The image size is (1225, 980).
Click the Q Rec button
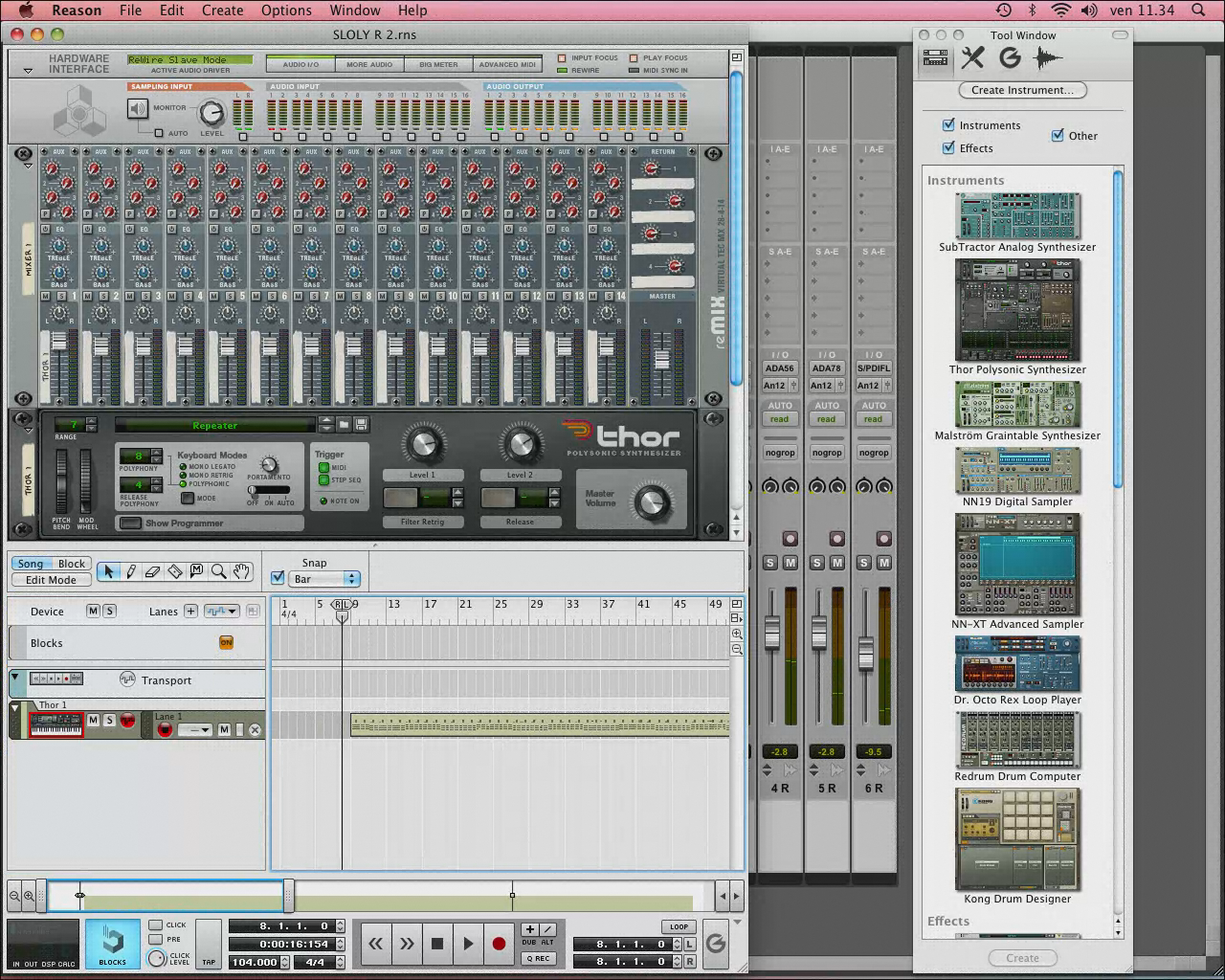point(537,958)
